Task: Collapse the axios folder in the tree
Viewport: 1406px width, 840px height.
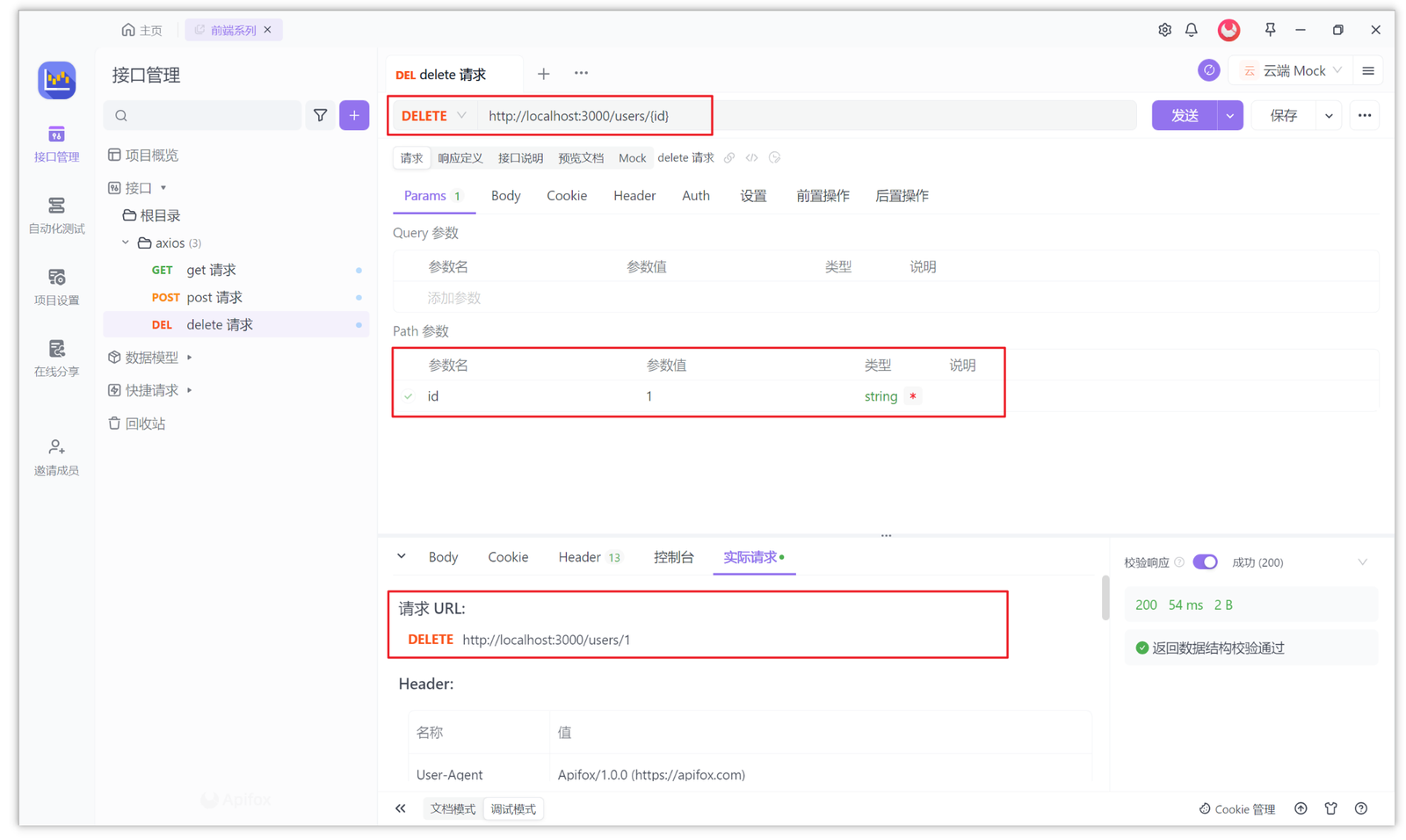Action: [x=125, y=243]
